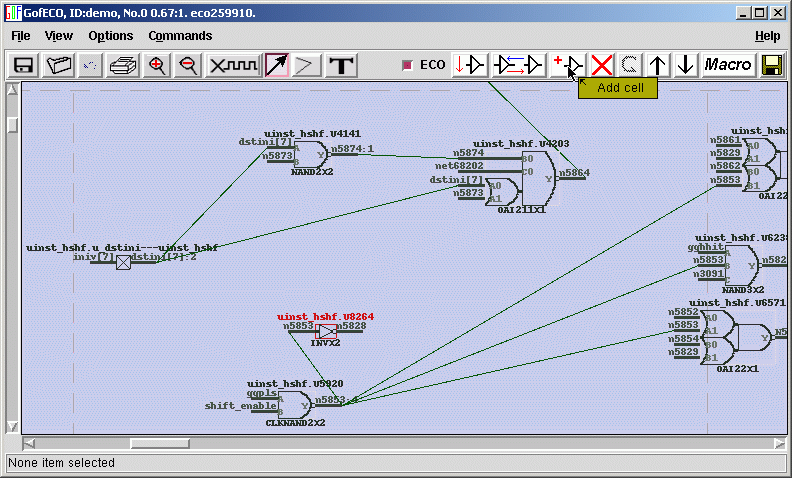792x478 pixels.
Task: Click the Add cell gate icon
Action: 568,65
